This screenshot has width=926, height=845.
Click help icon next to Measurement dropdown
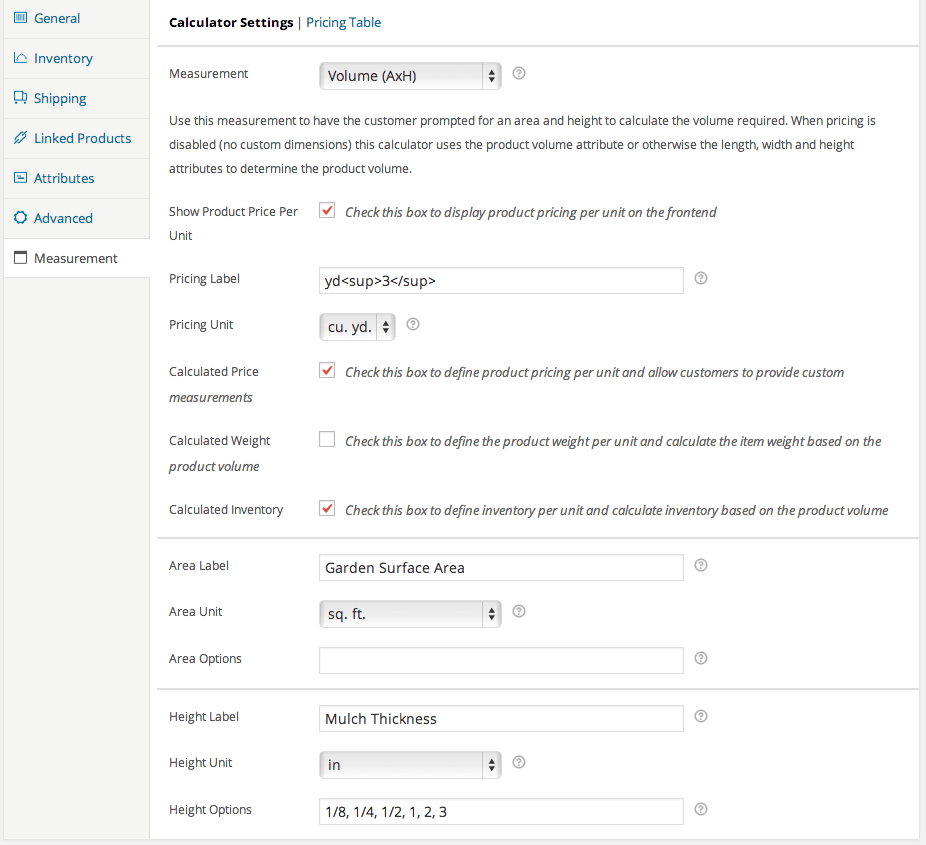tap(519, 74)
